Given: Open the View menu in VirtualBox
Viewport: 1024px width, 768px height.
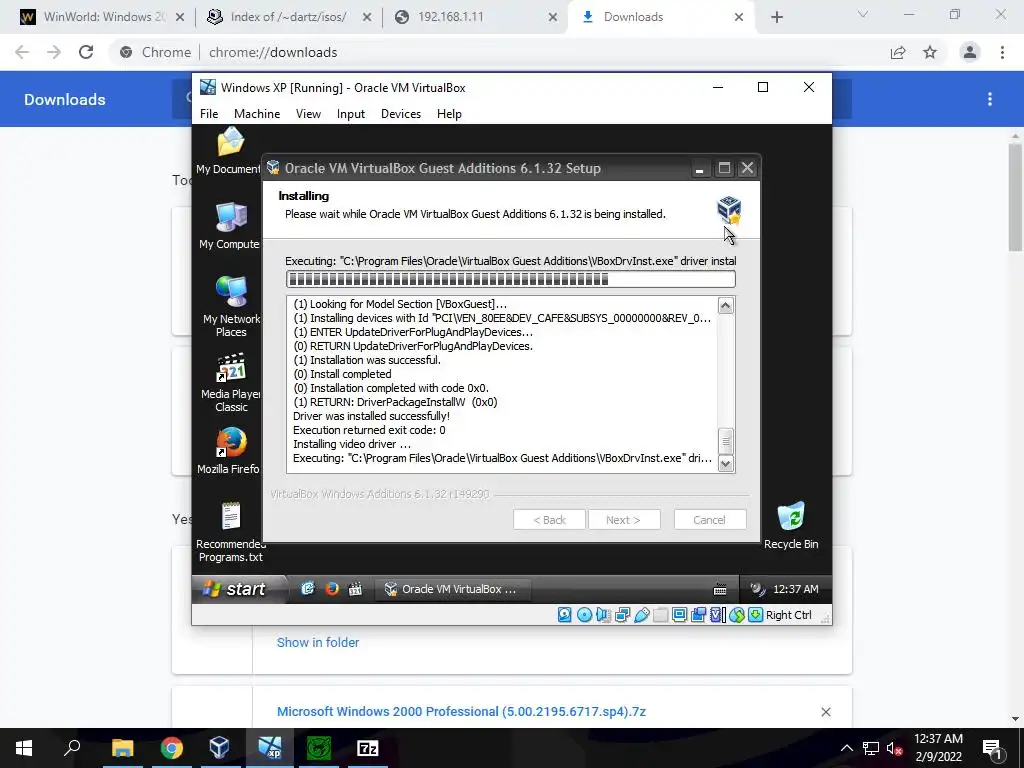Looking at the screenshot, I should (x=308, y=114).
